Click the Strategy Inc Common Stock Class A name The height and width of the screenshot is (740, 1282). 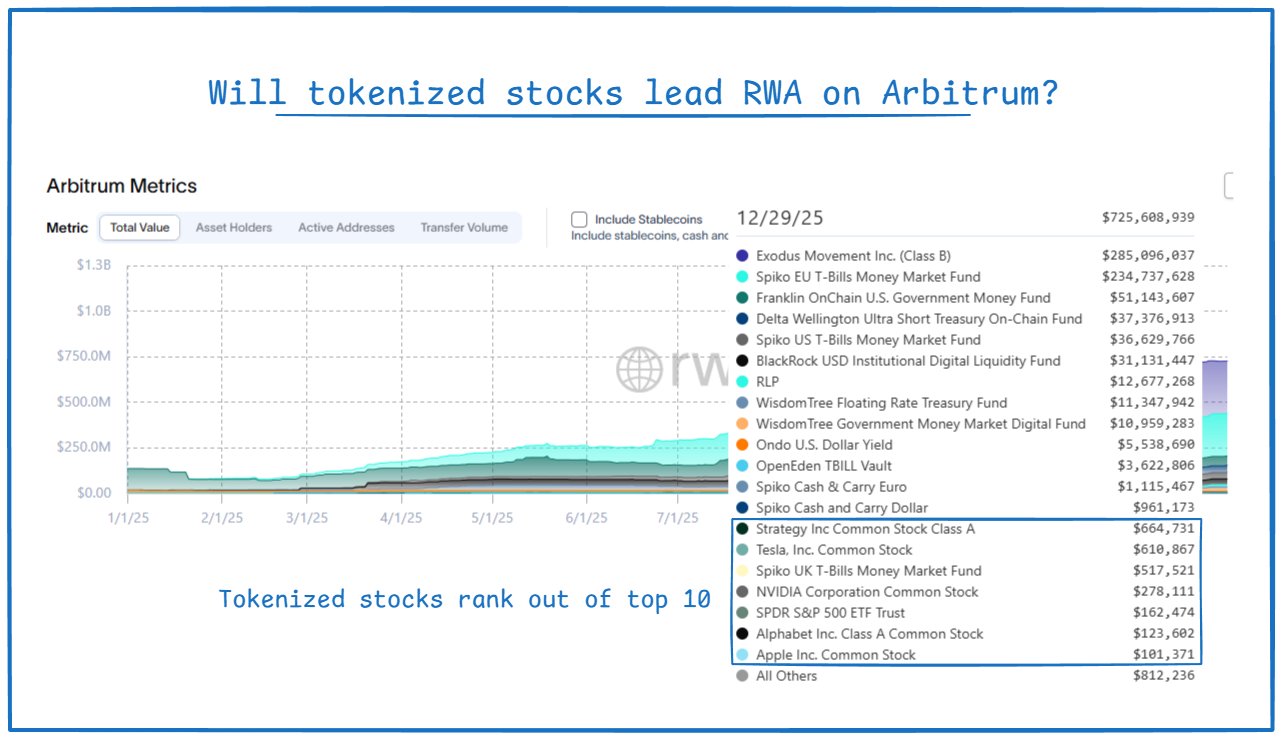pos(865,529)
